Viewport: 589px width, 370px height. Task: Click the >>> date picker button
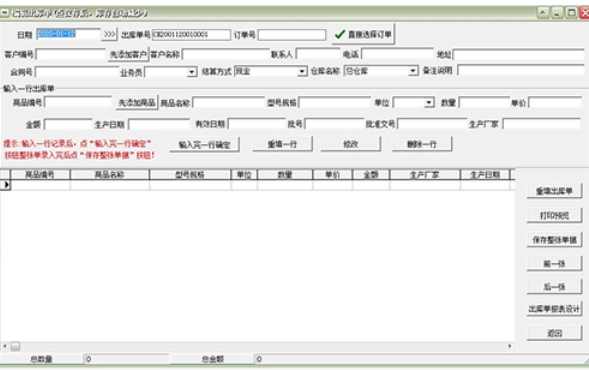[109, 34]
